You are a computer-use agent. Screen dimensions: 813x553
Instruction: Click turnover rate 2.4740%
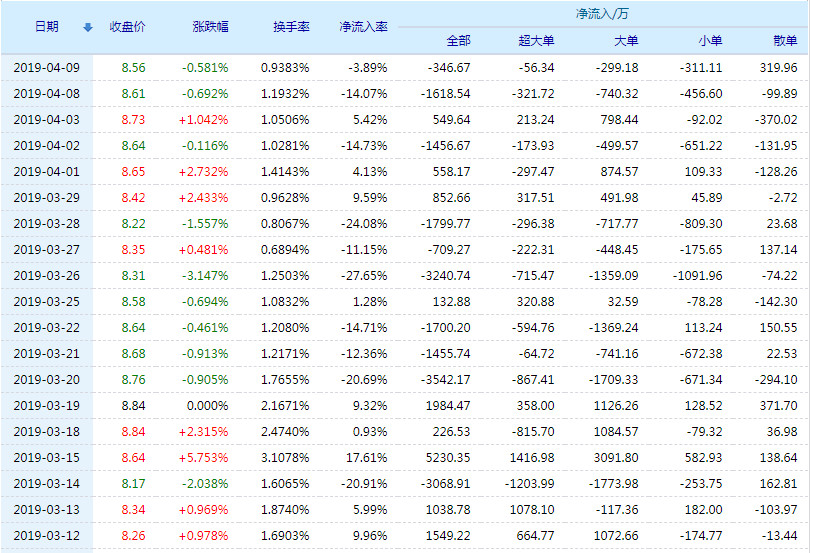pos(285,432)
